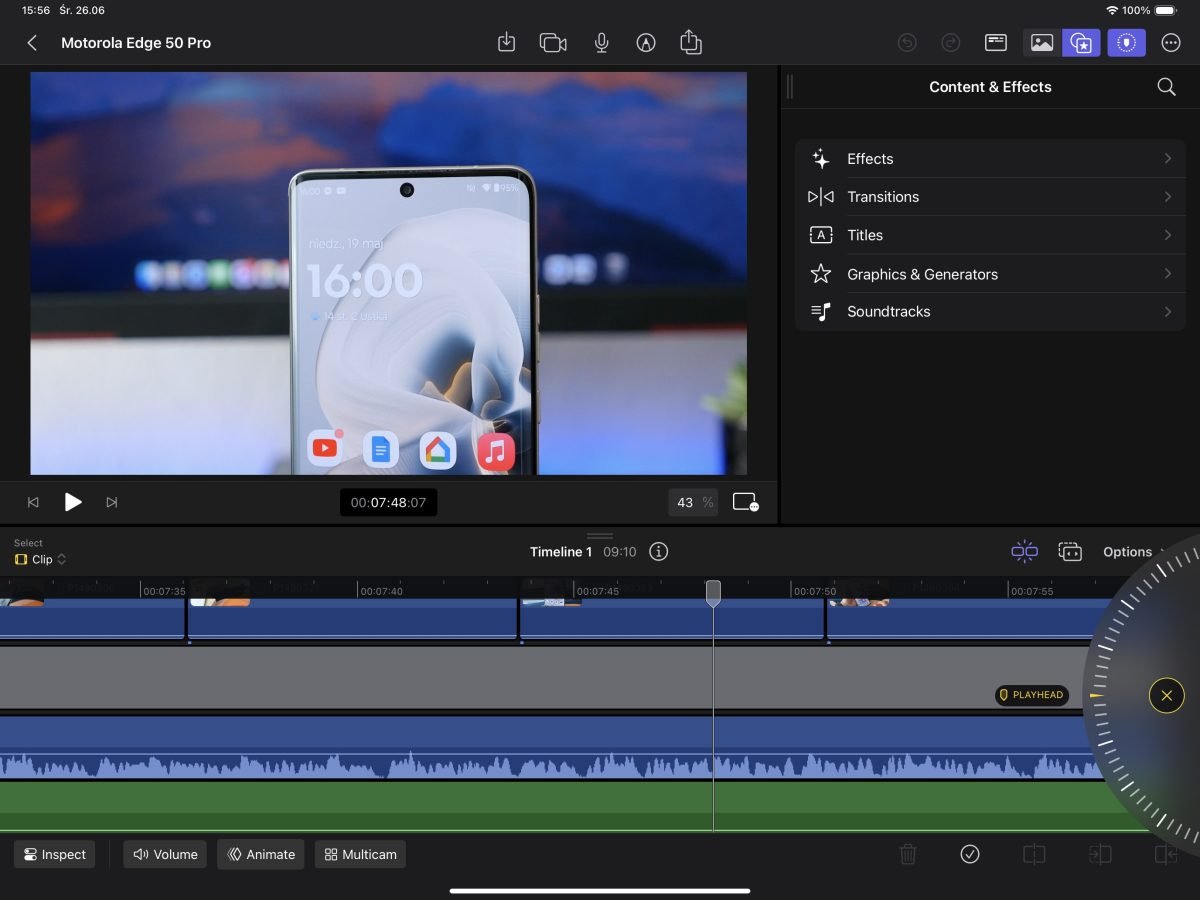Screen dimensions: 1200x900
Task: Search Content & Effects with magnifier icon
Action: [1166, 87]
